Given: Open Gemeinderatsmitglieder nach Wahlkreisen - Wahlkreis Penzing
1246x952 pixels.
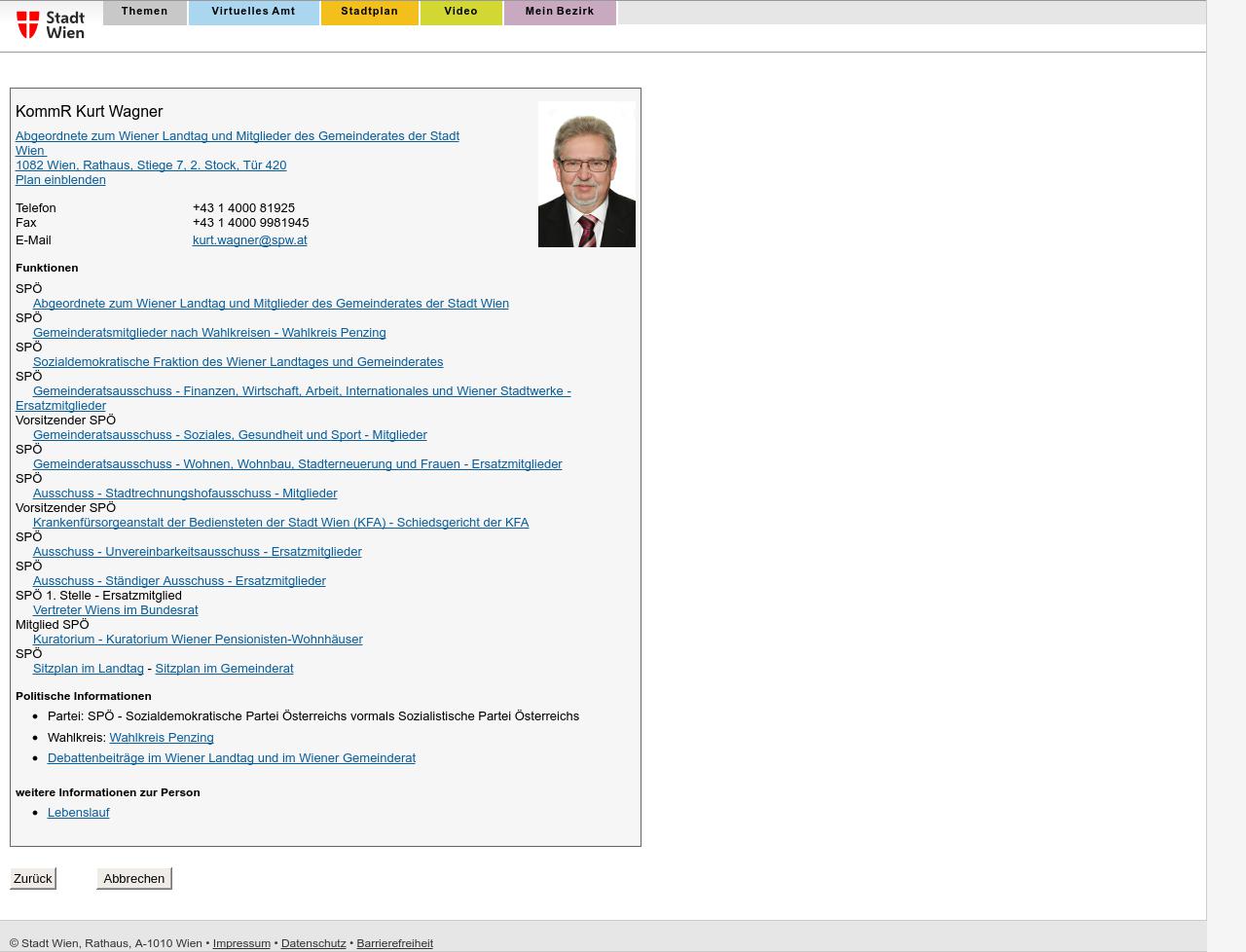Looking at the screenshot, I should click(x=209, y=333).
